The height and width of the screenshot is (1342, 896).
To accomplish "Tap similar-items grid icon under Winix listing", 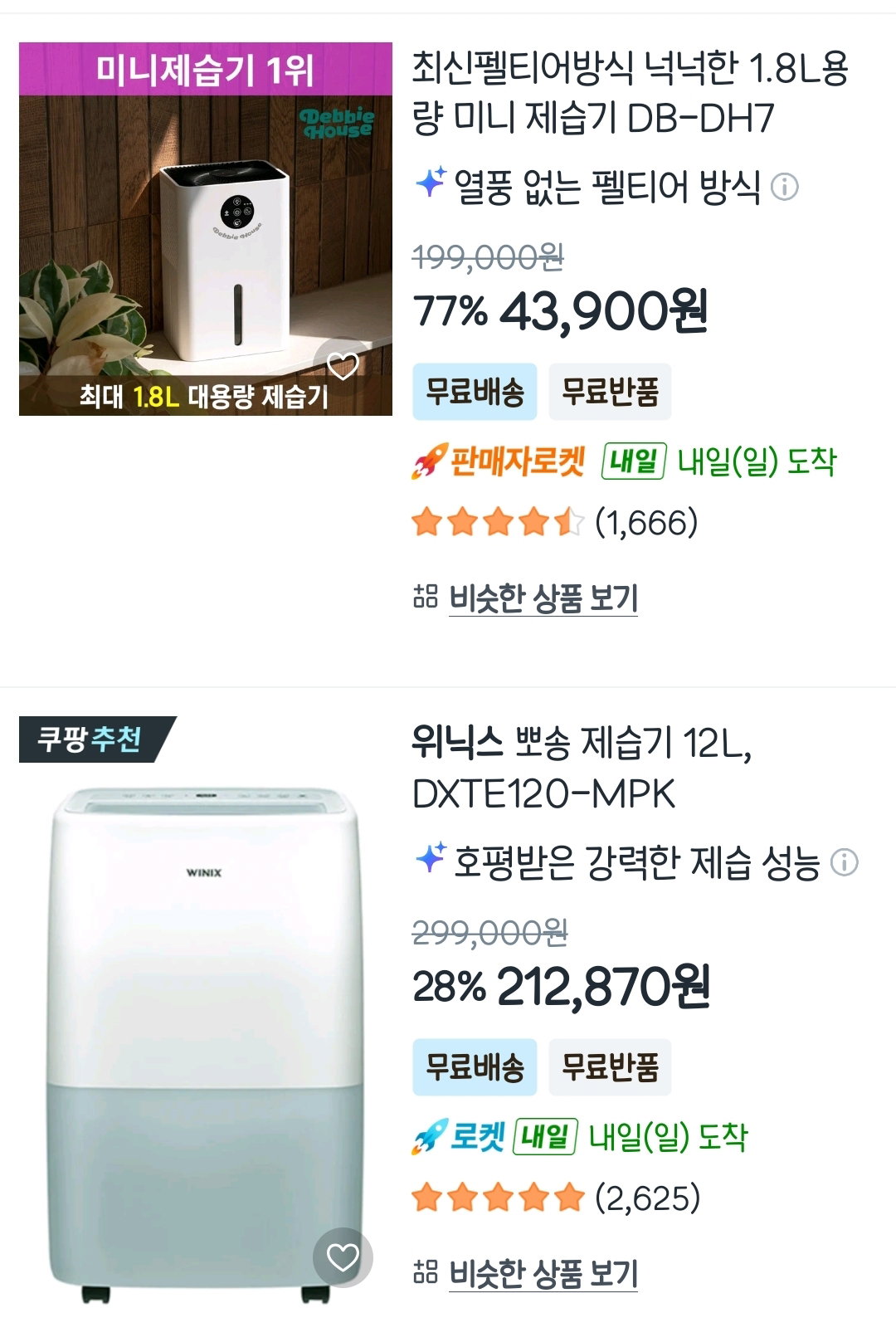I will (x=425, y=1271).
